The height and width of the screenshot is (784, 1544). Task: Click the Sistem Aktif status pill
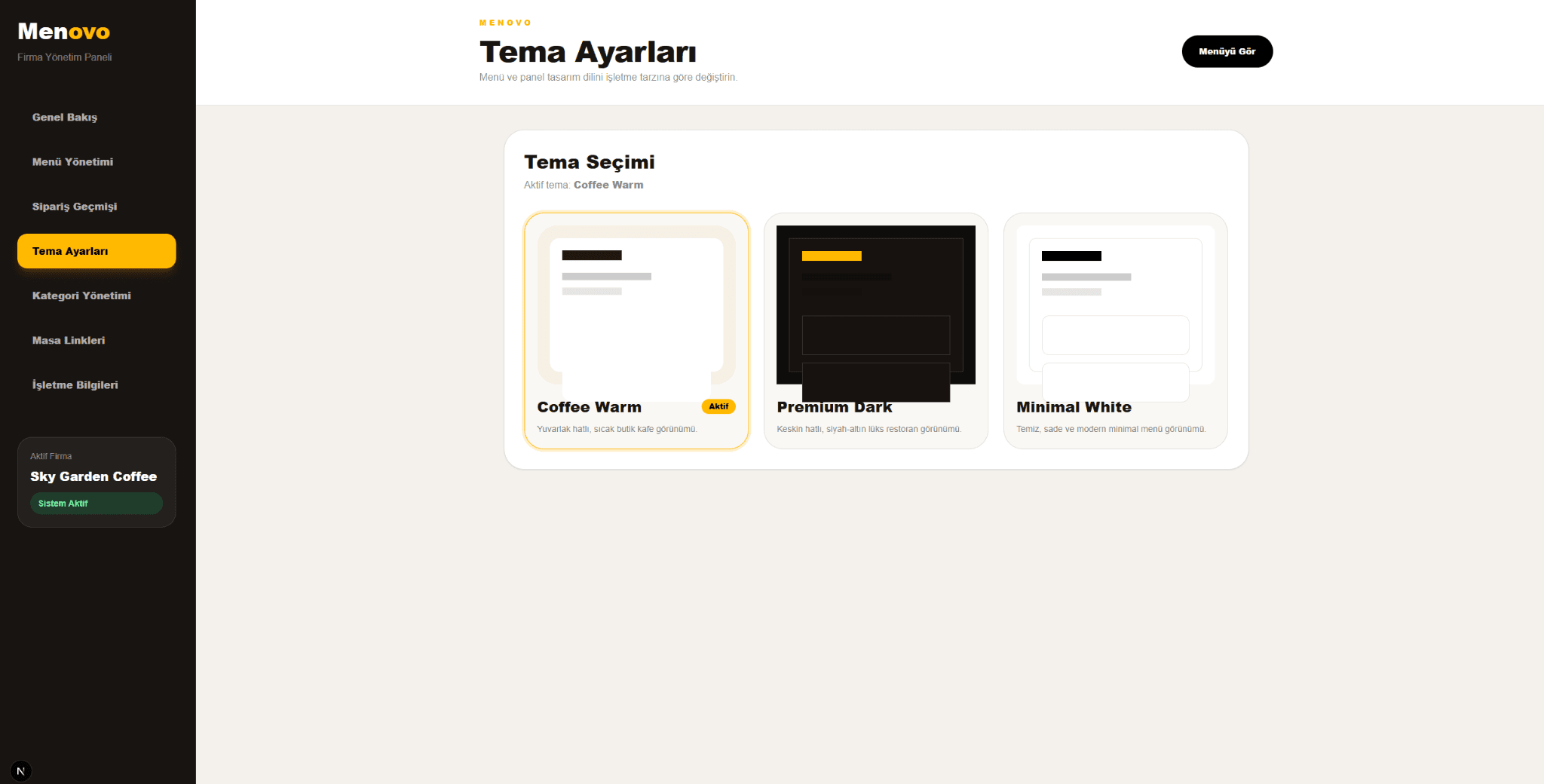(96, 504)
